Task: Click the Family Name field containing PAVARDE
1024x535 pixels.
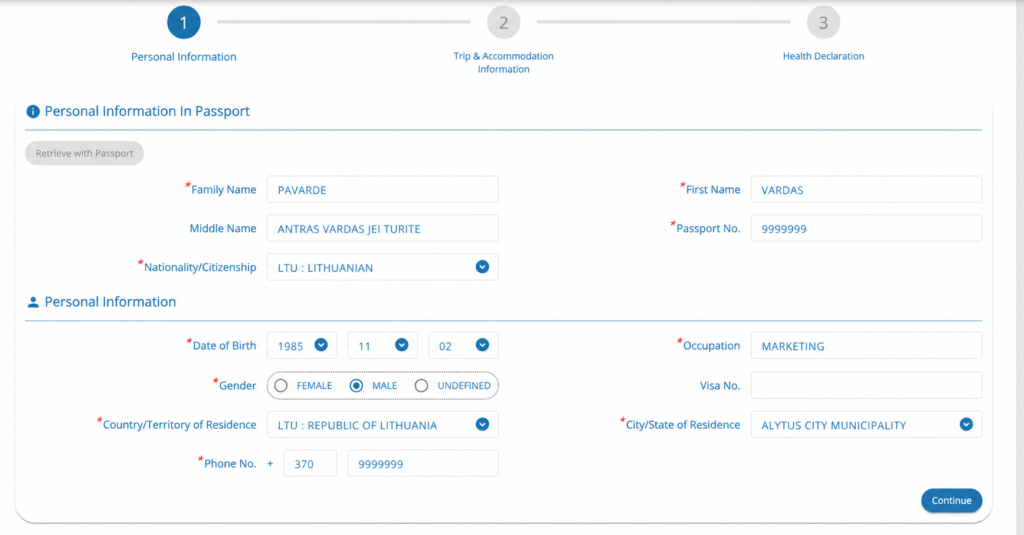Action: (x=383, y=189)
